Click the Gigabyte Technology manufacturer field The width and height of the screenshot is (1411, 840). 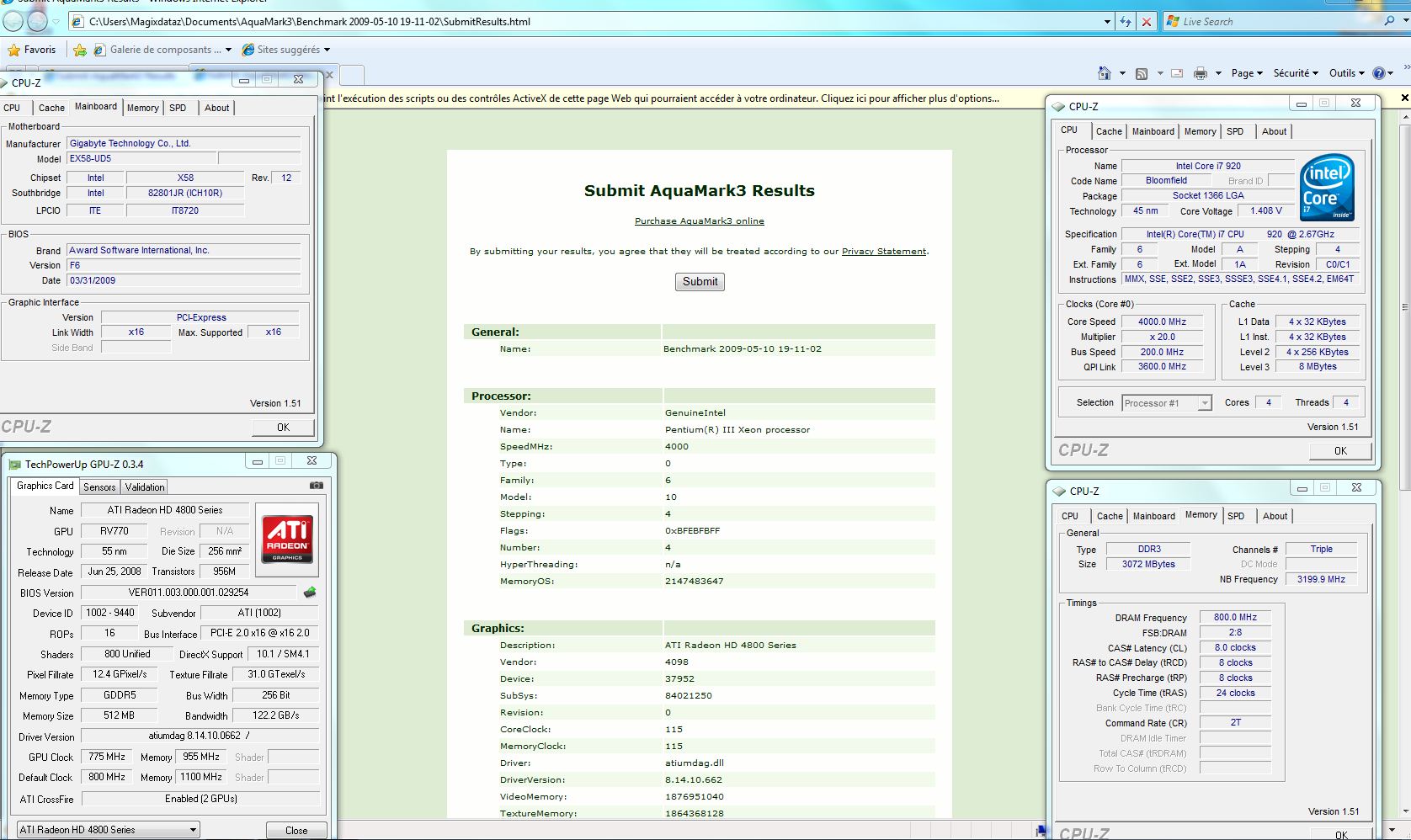tap(184, 144)
